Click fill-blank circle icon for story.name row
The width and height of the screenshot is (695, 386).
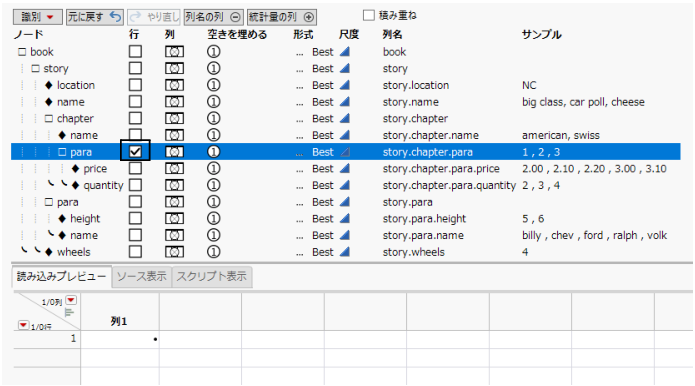click(x=213, y=102)
